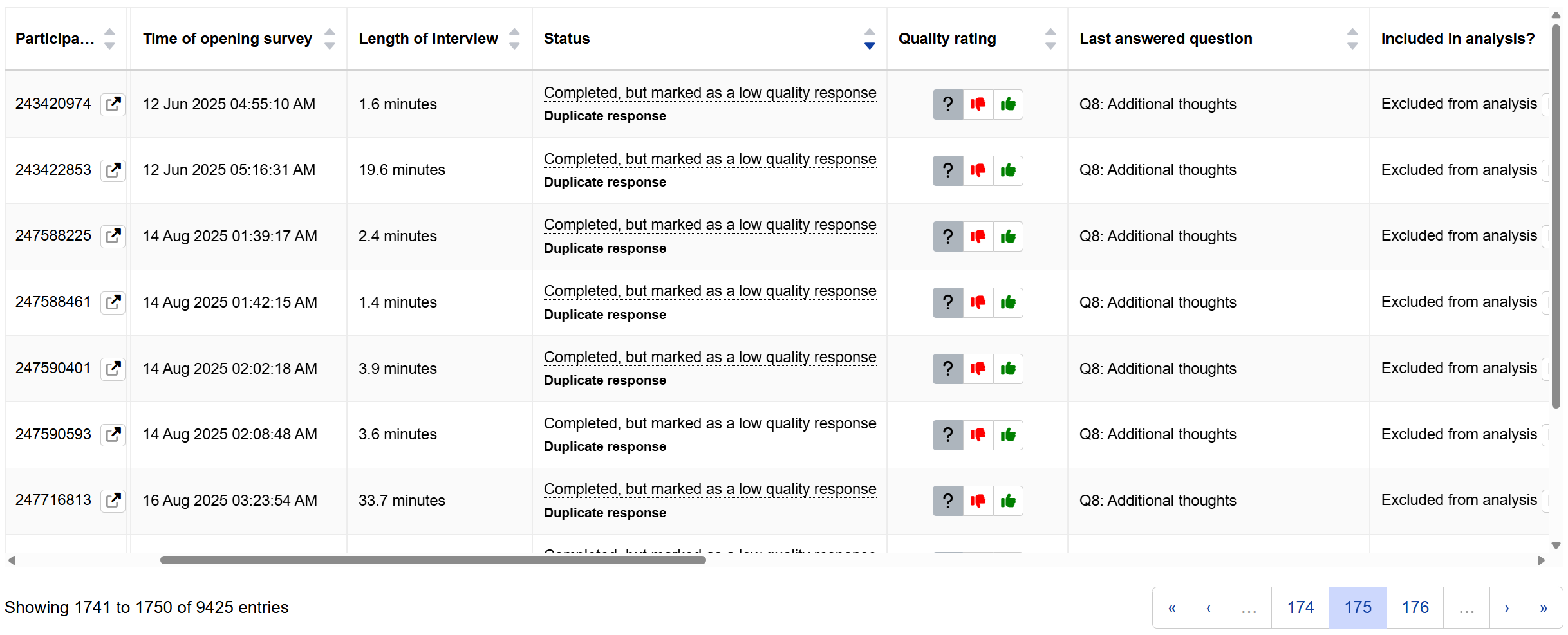
Task: Open low quality status link for 243420974
Action: coord(710,93)
